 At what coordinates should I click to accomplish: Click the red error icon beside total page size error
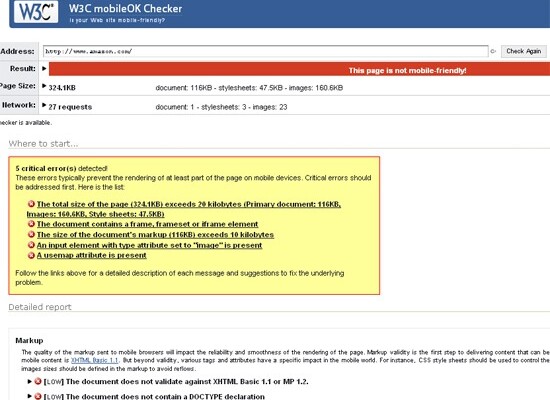[31, 204]
